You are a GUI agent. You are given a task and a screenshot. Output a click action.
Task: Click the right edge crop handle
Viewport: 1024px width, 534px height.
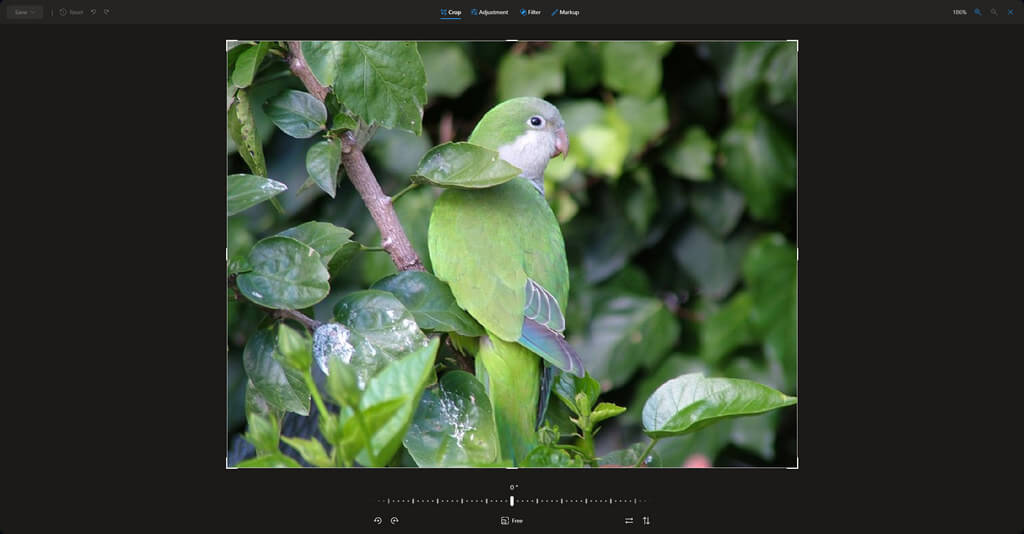[x=797, y=254]
